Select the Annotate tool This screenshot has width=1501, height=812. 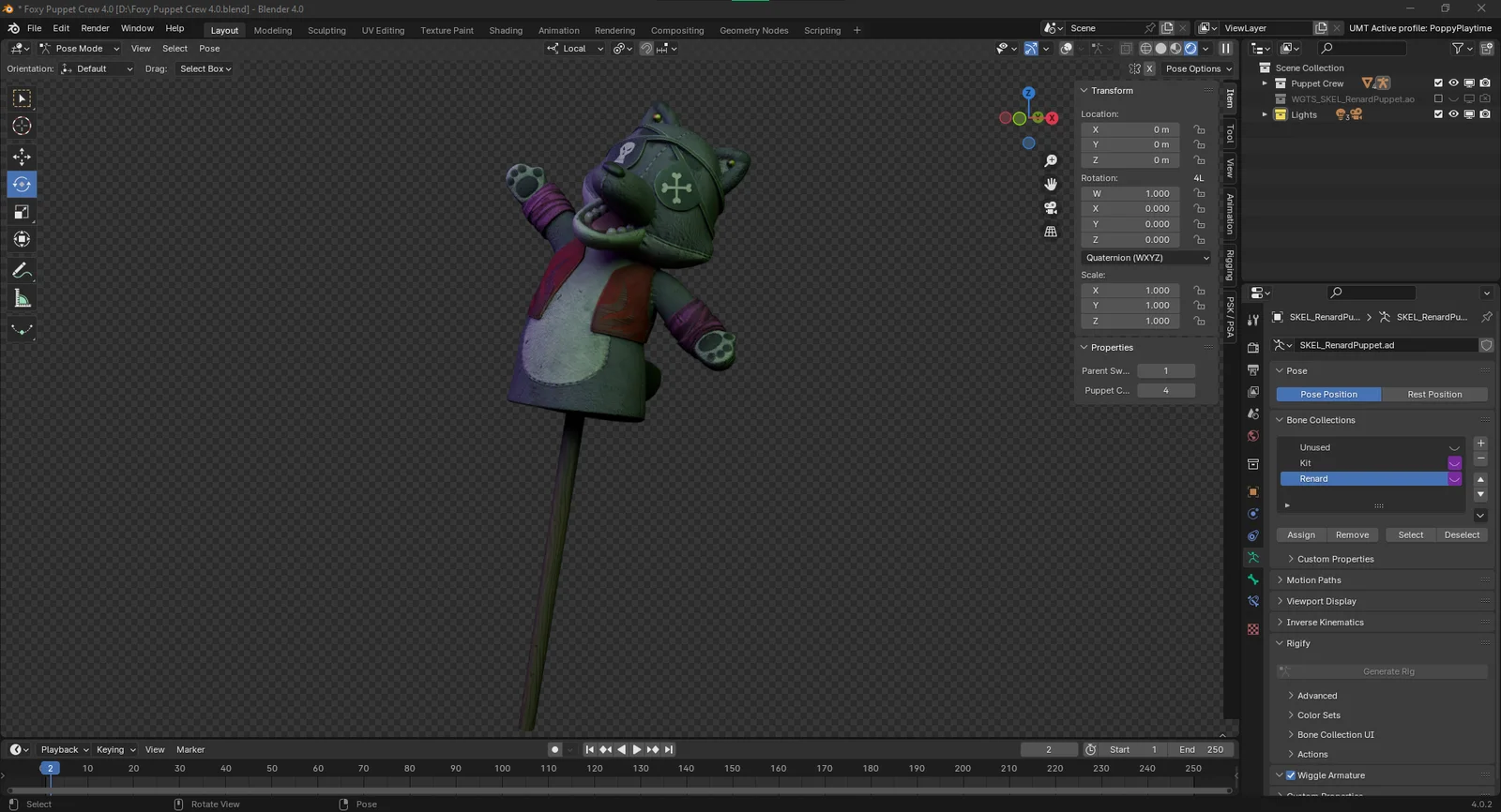coord(22,271)
